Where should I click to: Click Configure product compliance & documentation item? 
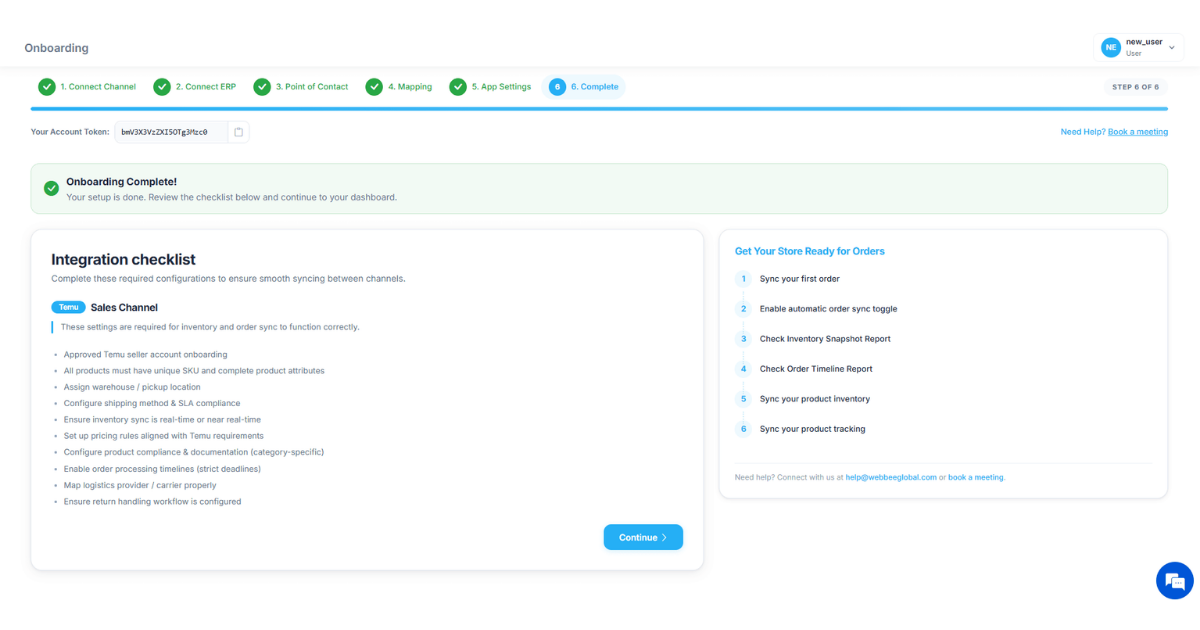pyautogui.click(x=194, y=452)
